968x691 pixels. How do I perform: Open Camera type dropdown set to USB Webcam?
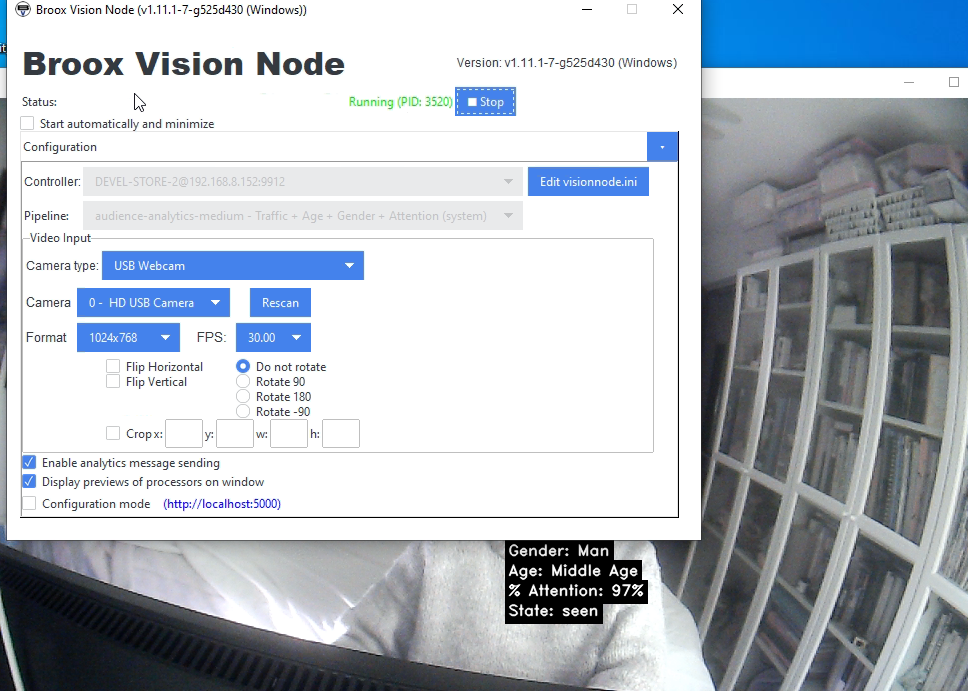pyautogui.click(x=233, y=266)
